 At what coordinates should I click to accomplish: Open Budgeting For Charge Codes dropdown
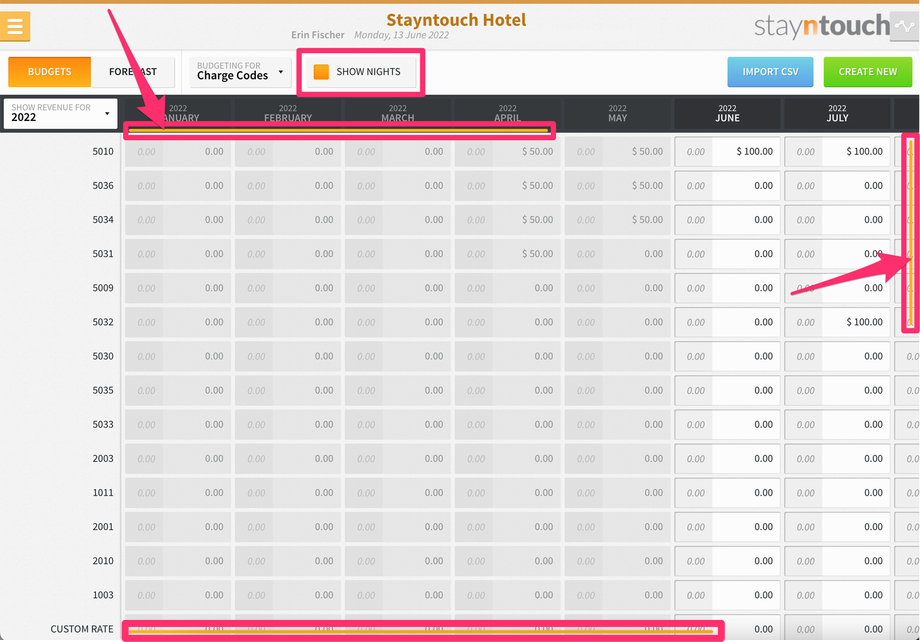click(x=241, y=71)
